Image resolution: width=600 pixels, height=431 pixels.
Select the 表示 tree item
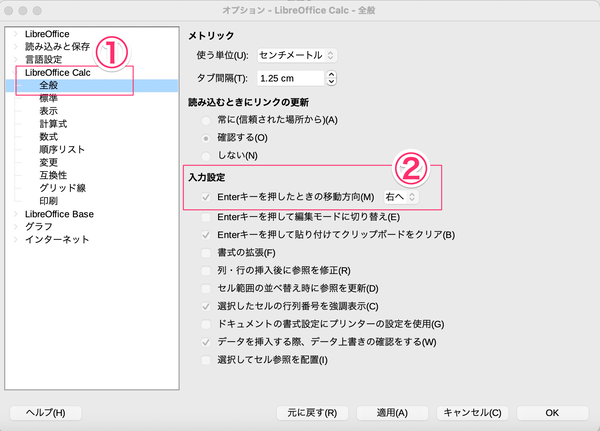[49, 111]
